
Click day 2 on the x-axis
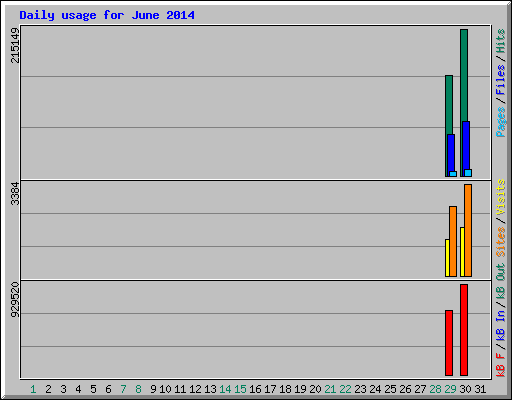coord(48,389)
